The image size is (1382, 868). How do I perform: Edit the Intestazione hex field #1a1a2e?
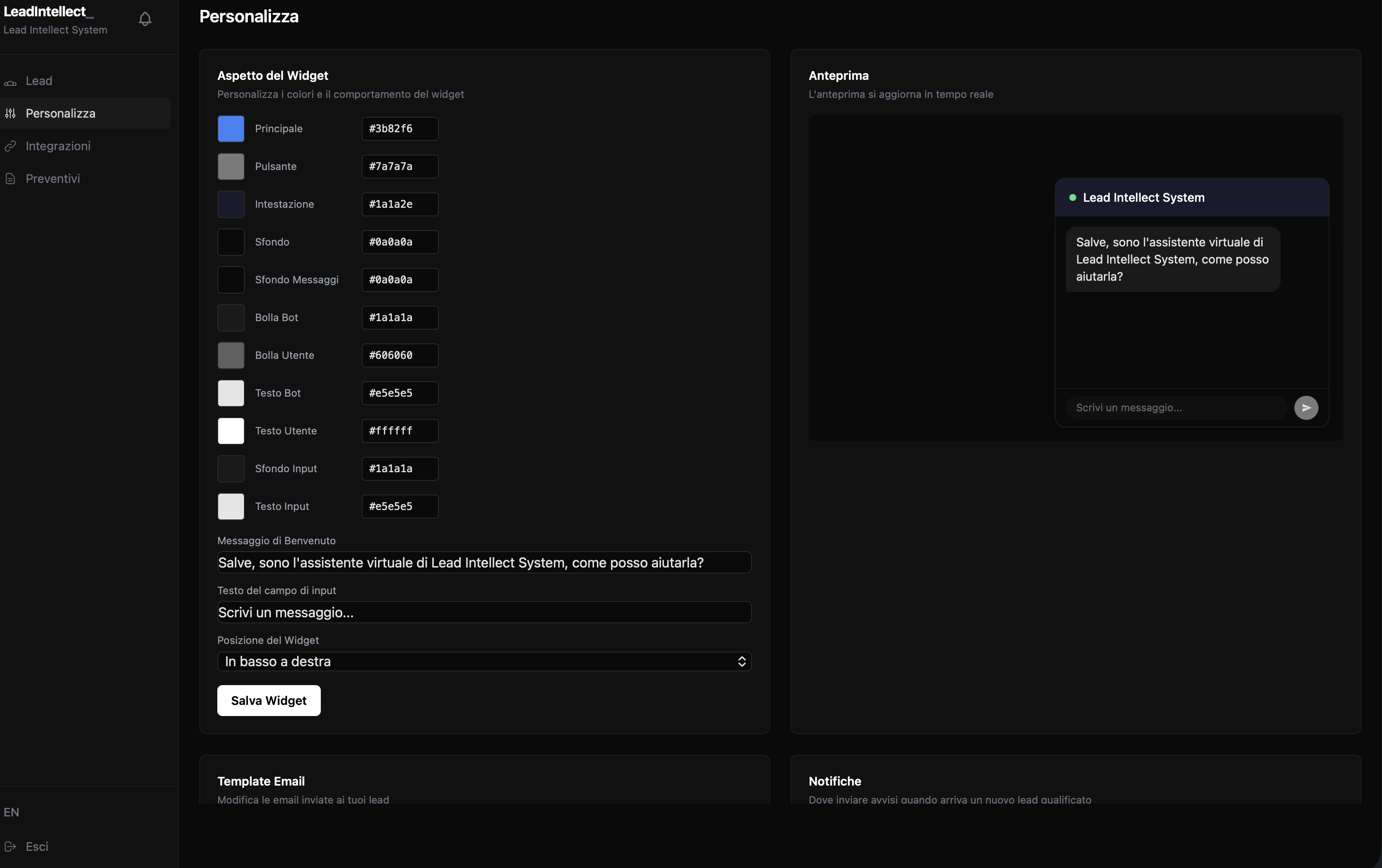pyautogui.click(x=399, y=204)
